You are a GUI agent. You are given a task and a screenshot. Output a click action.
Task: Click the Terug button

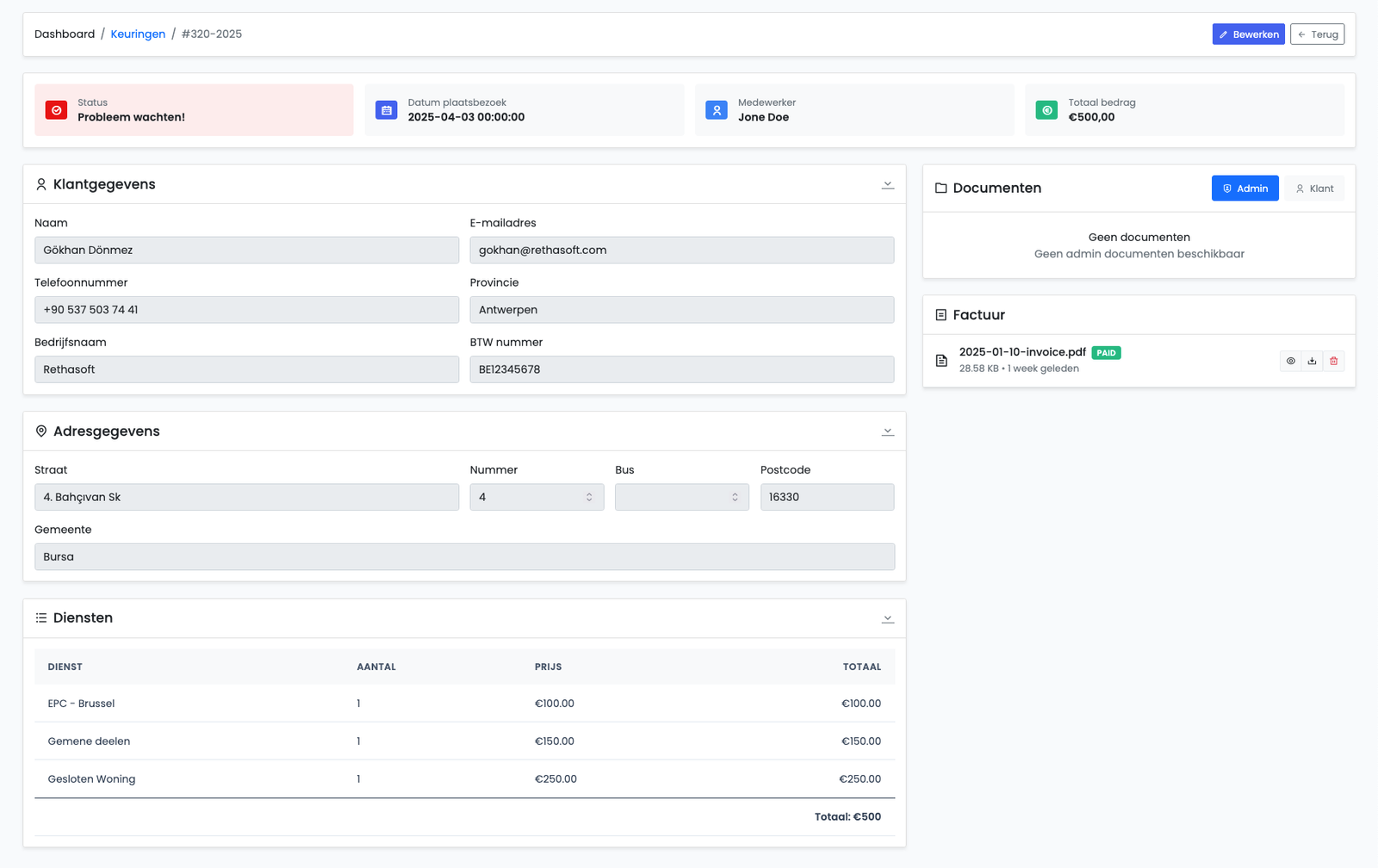1317,34
